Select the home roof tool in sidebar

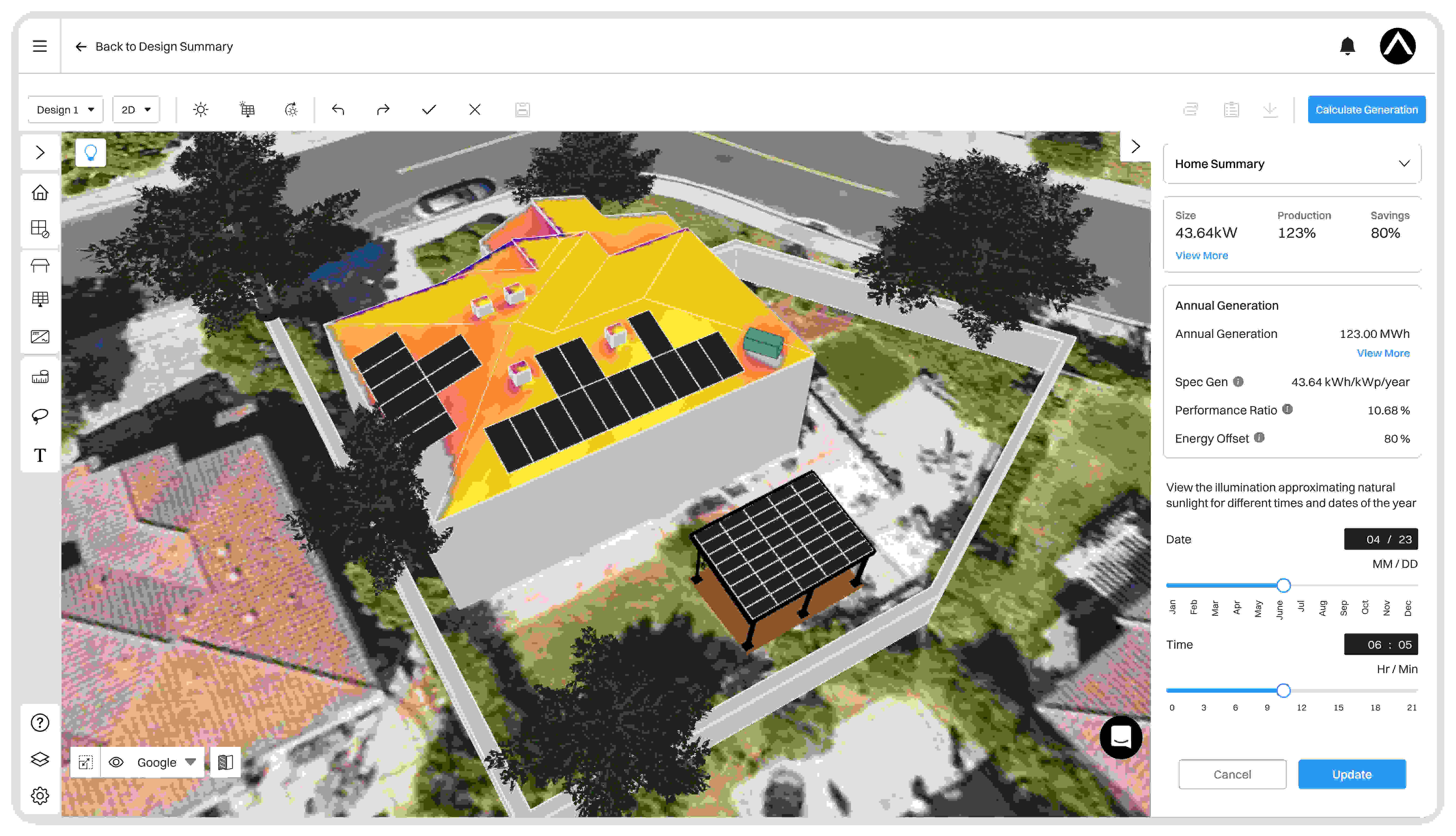(x=40, y=192)
